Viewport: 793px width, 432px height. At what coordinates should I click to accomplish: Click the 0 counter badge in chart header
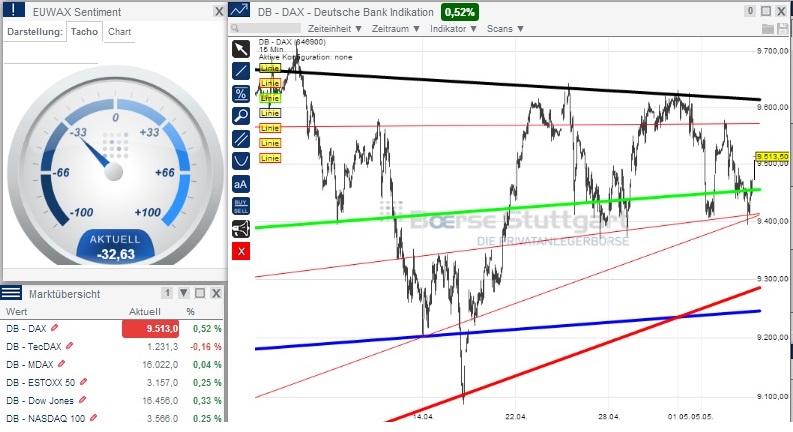[751, 11]
